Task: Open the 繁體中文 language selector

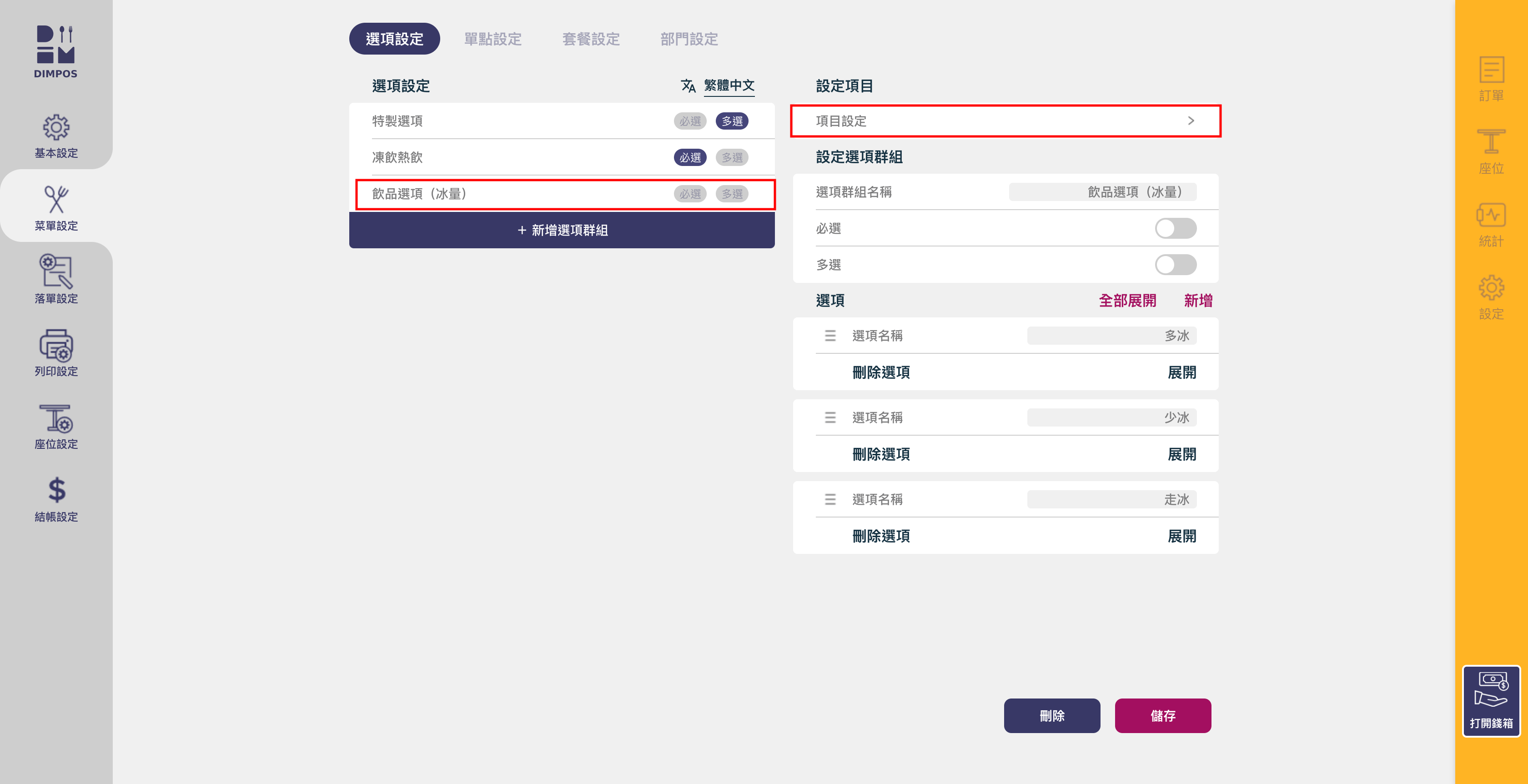Action: (x=729, y=85)
